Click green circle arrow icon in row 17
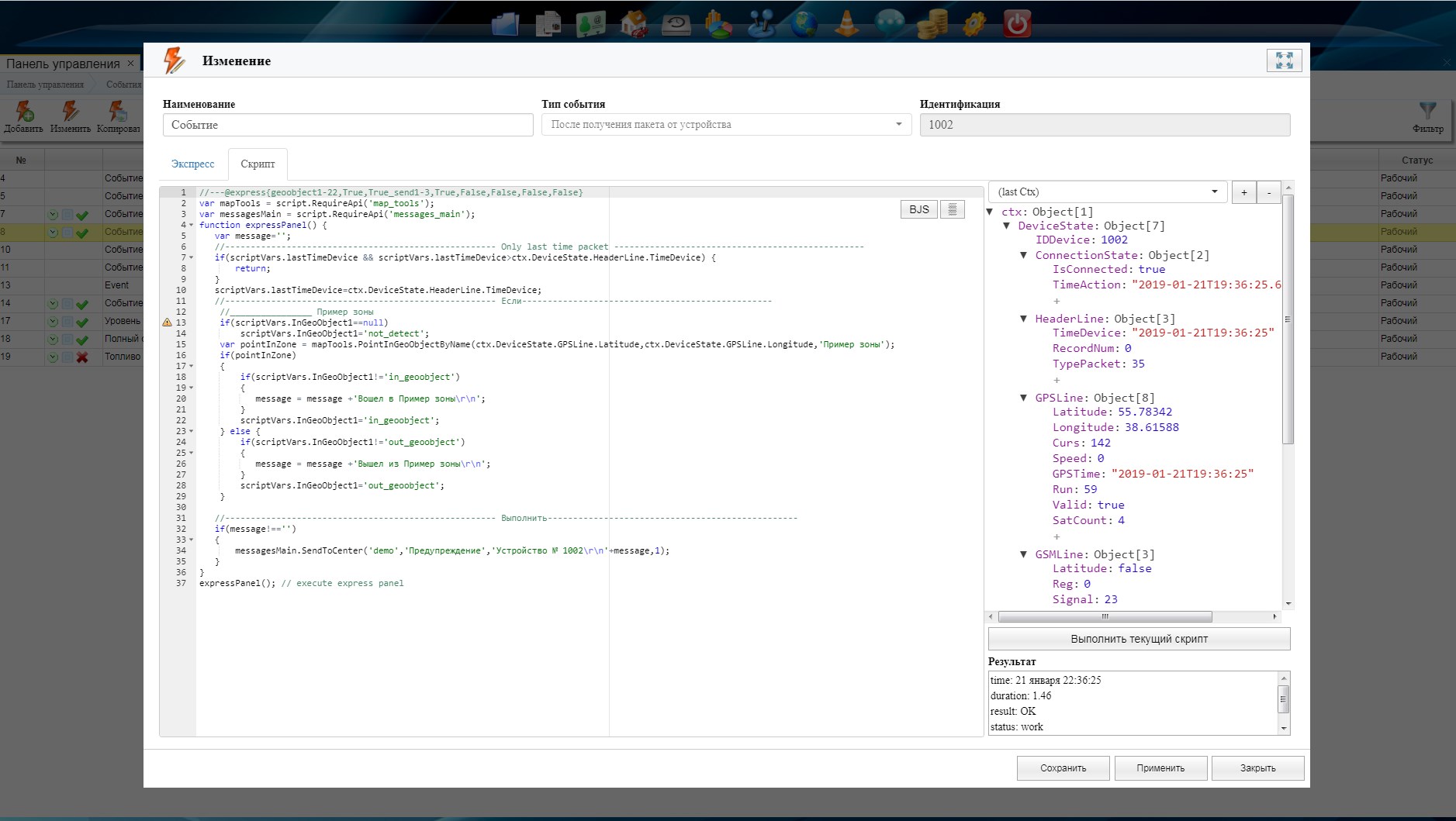 click(53, 322)
